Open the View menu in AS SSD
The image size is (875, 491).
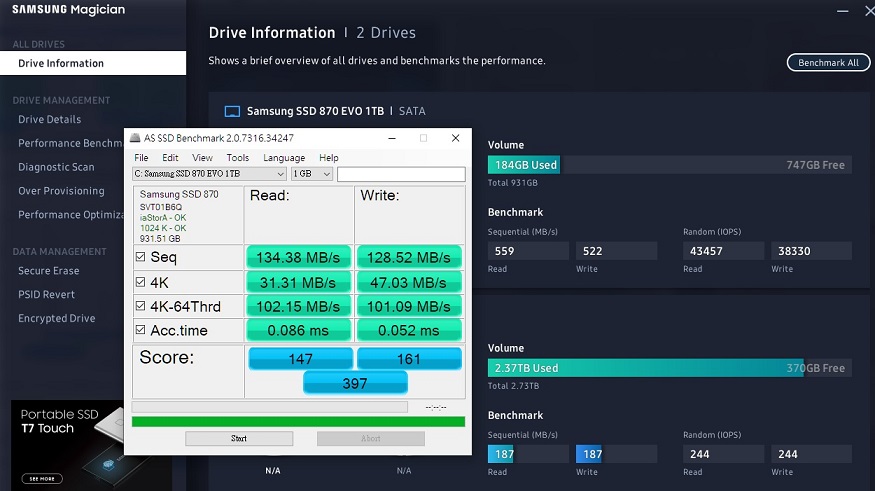pos(202,158)
